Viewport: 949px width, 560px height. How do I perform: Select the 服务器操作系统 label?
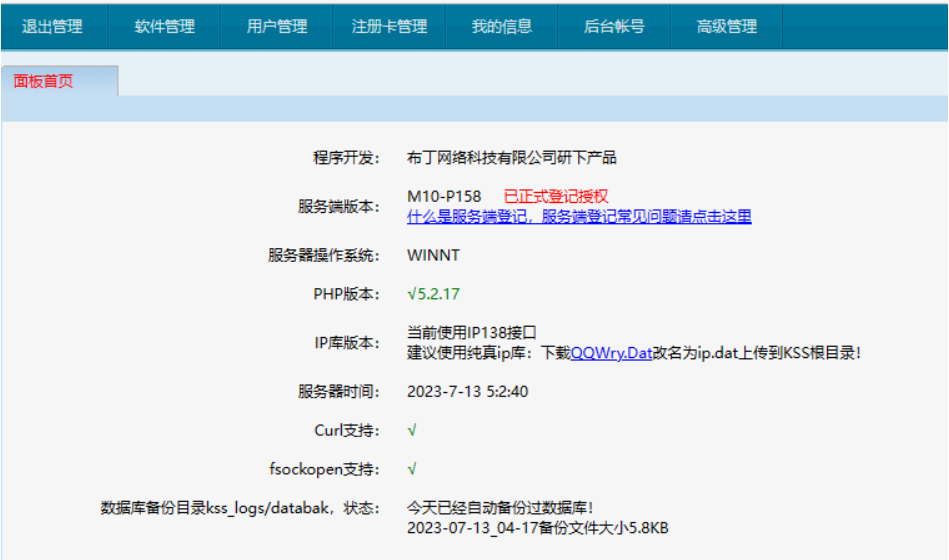coord(324,255)
